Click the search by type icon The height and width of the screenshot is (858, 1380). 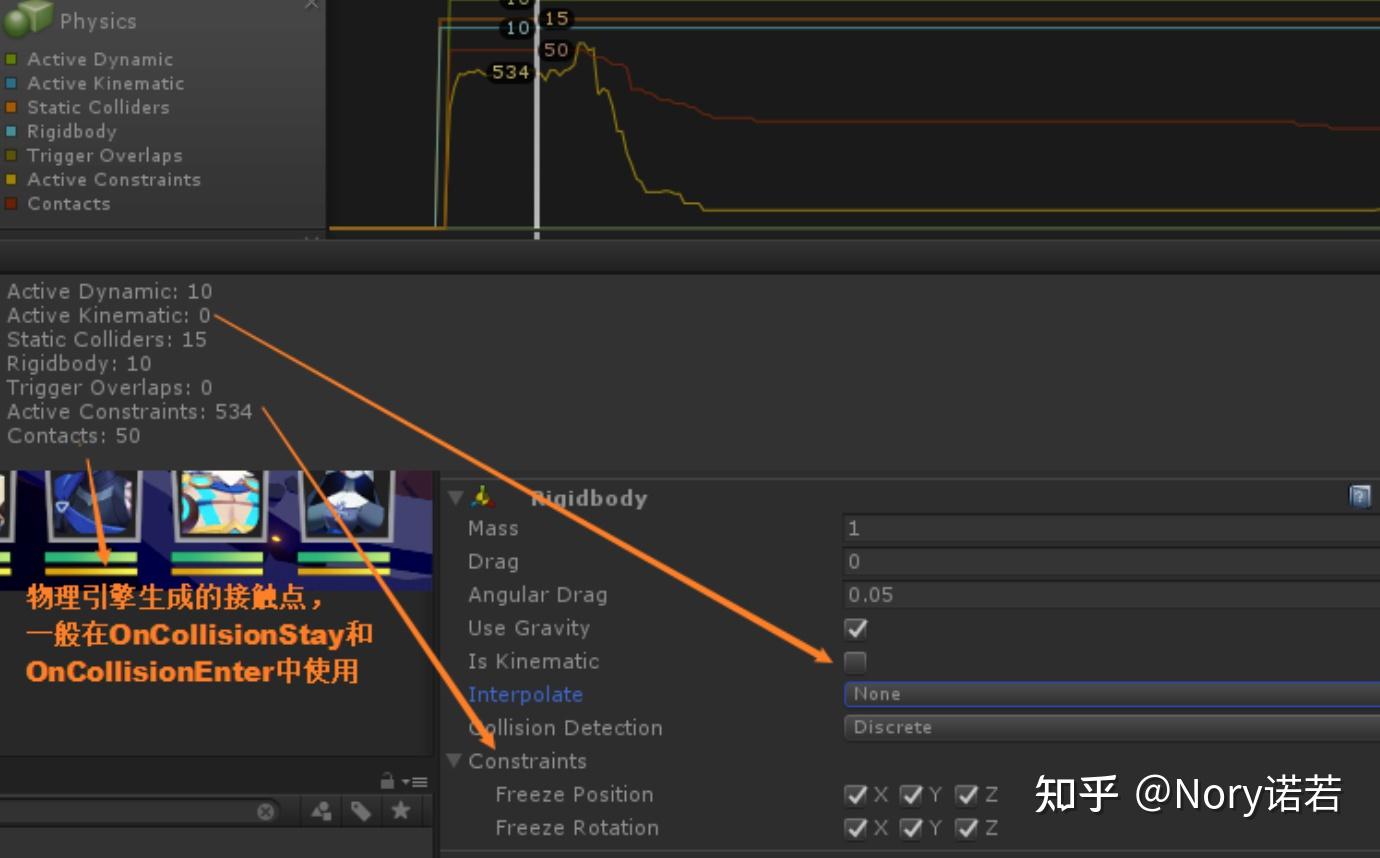(321, 811)
